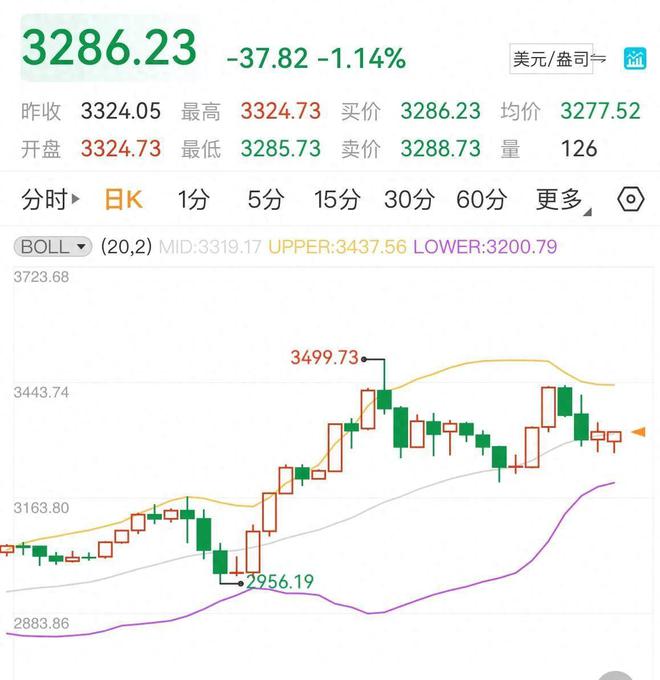The width and height of the screenshot is (660, 680).
Task: Open the hexagon chart settings icon
Action: coord(631,200)
